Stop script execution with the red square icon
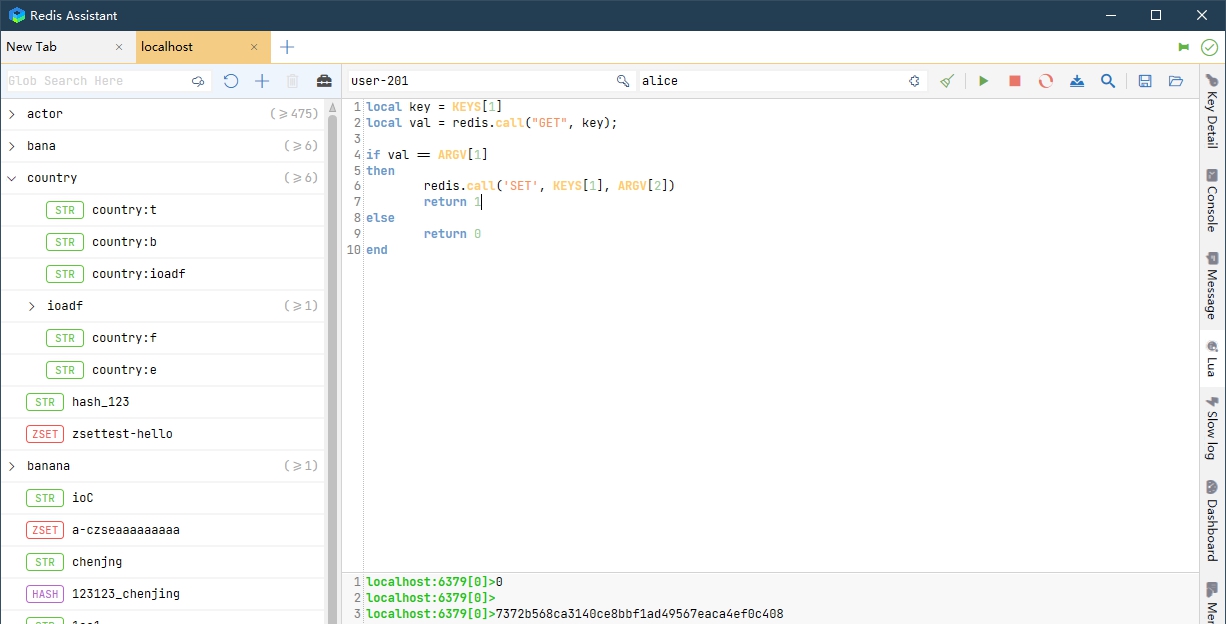The width and height of the screenshot is (1226, 624). tap(1014, 81)
